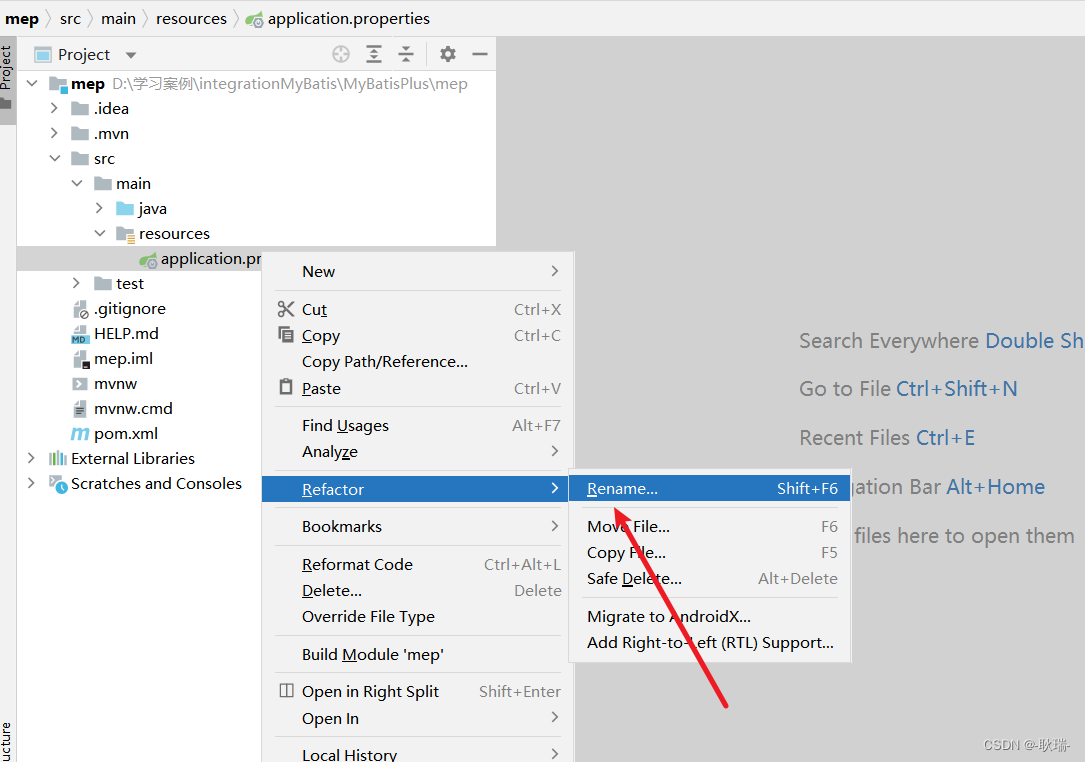Select HELP.md in project tree
The image size is (1085, 762).
coord(126,334)
